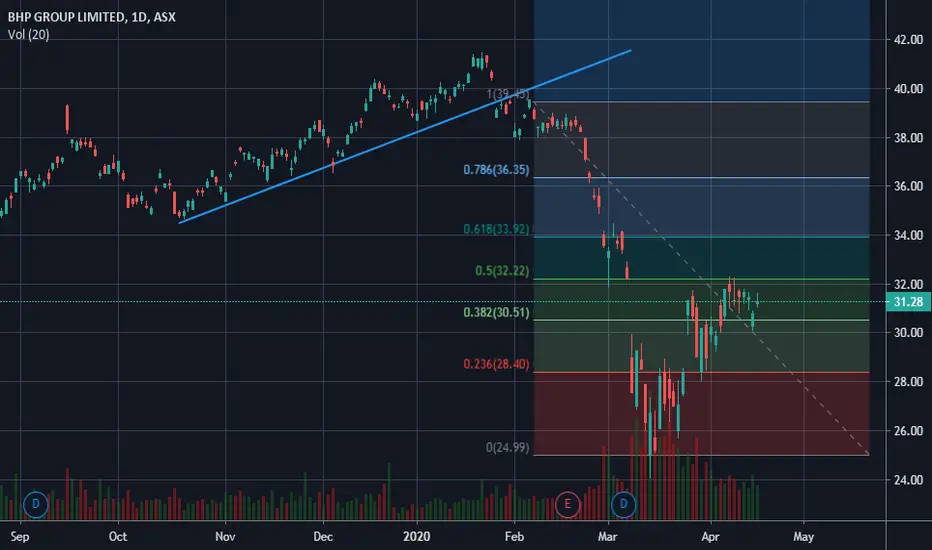The image size is (932, 550).
Task: Click the Mar label on time axis
Action: click(x=607, y=536)
